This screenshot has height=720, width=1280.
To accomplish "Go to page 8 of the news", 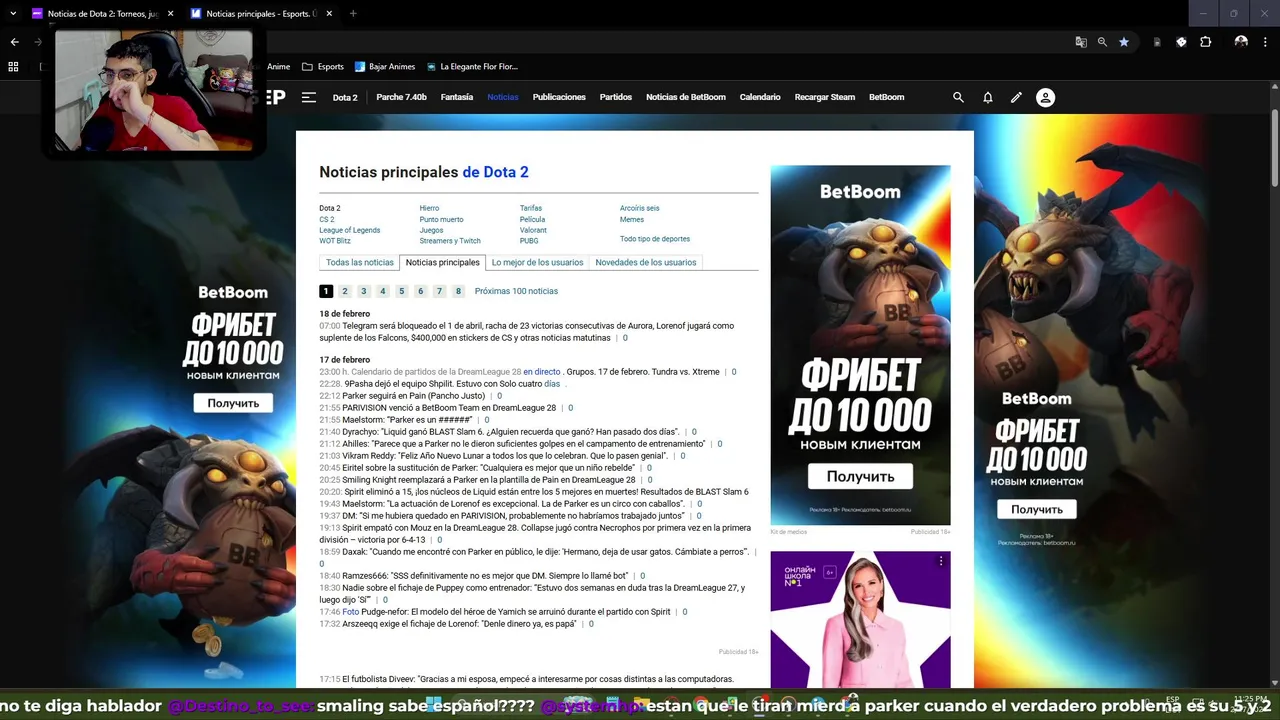I will pos(459,291).
